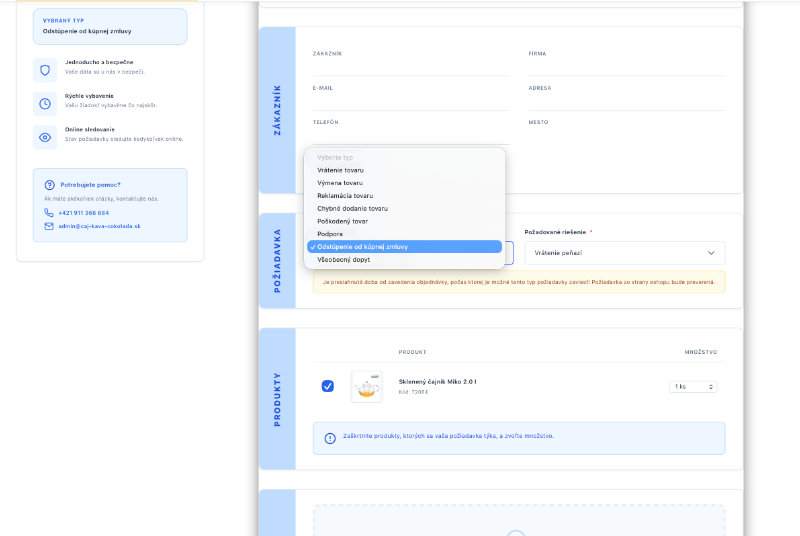The width and height of the screenshot is (800, 536).
Task: Select Odstúpenie od kúpnej zmluvy option
Action: tap(405, 247)
